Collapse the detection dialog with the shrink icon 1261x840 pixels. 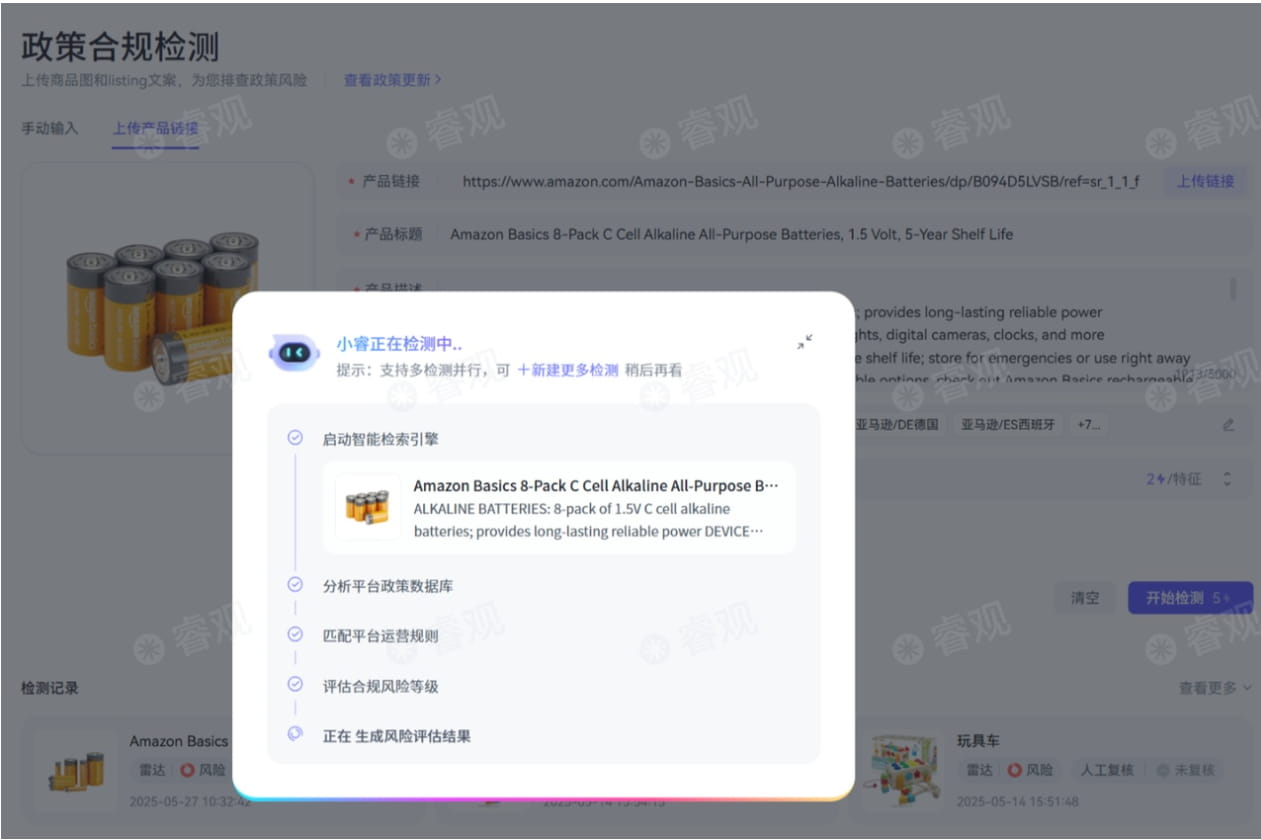click(804, 342)
